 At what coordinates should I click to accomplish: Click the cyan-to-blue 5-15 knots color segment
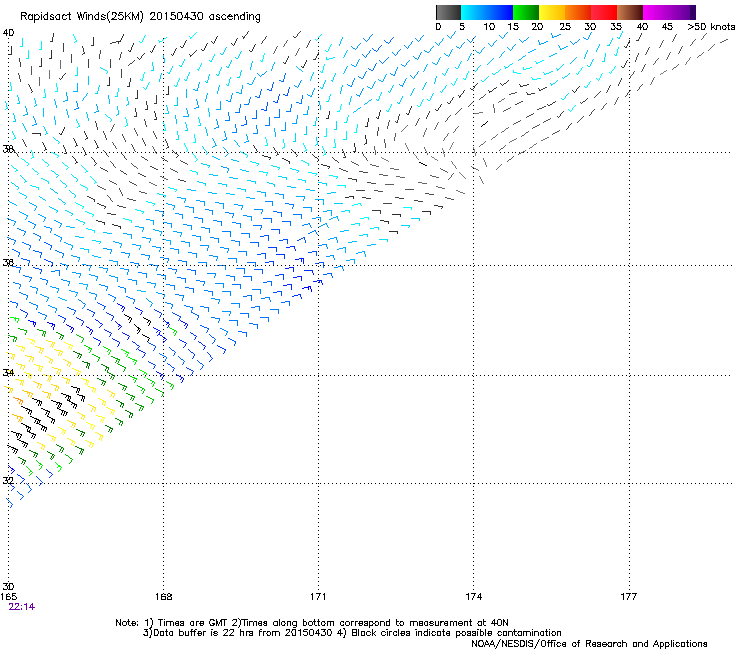487,12
